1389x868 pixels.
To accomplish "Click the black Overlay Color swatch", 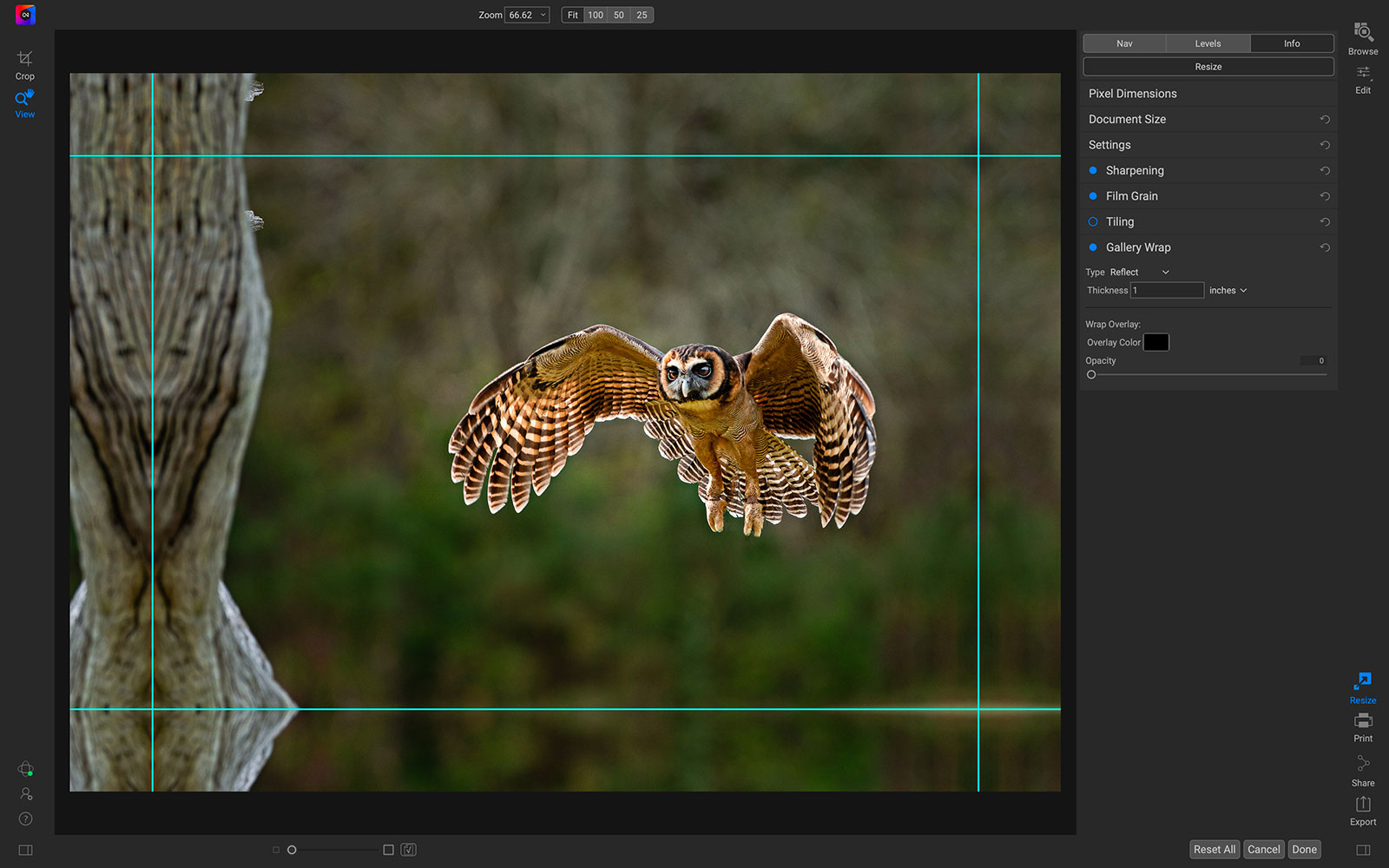I will pos(1155,342).
